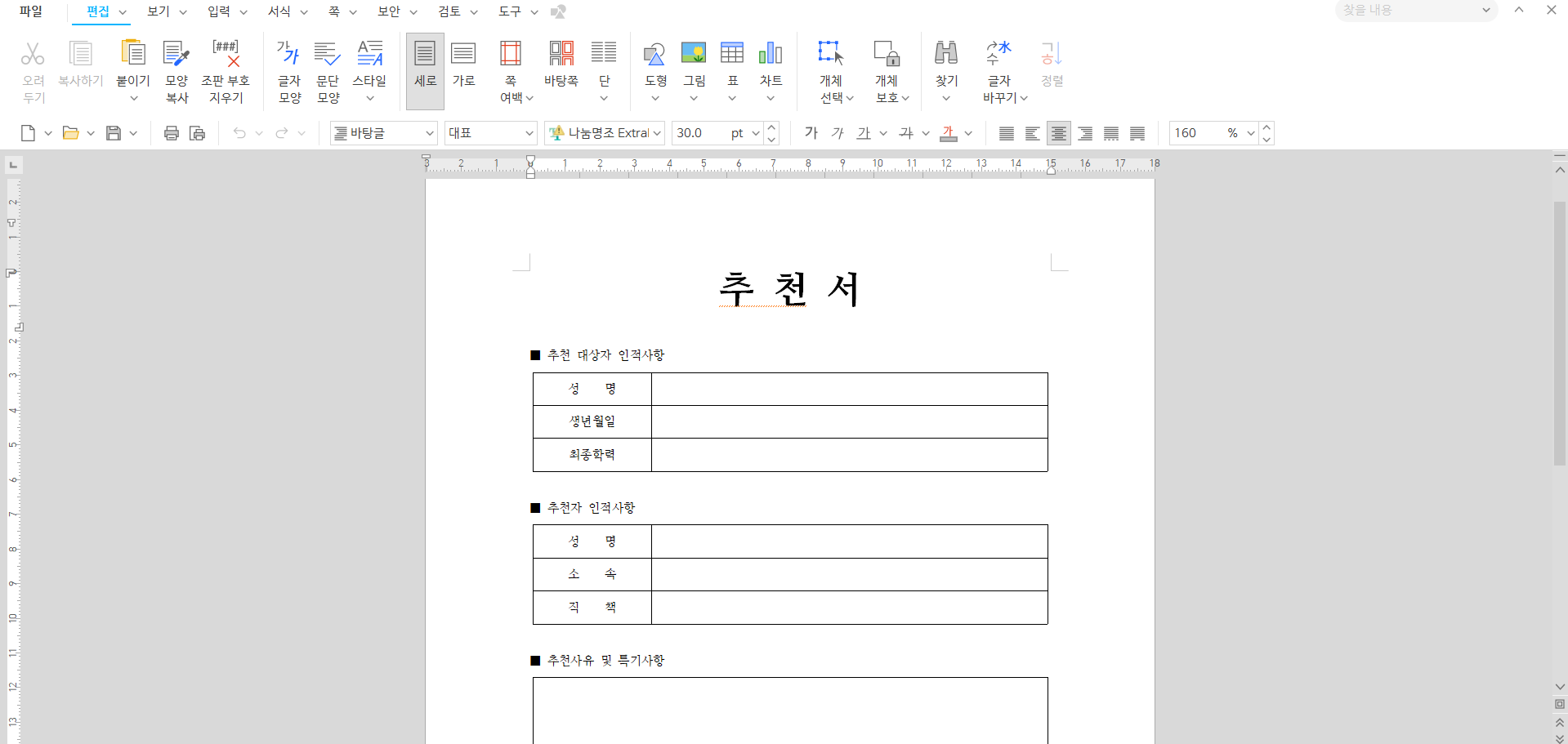1568x744 pixels.
Task: Click 글자 바꾸기 icon
Action: click(998, 54)
